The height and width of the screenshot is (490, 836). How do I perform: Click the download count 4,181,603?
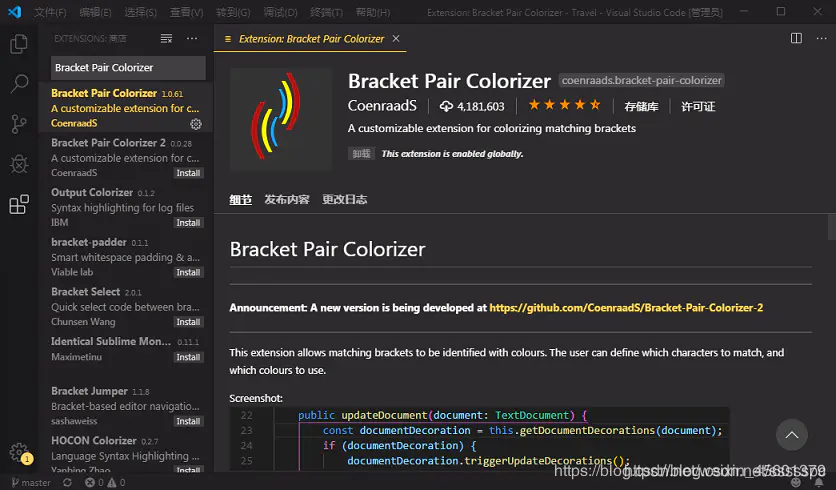(472, 106)
